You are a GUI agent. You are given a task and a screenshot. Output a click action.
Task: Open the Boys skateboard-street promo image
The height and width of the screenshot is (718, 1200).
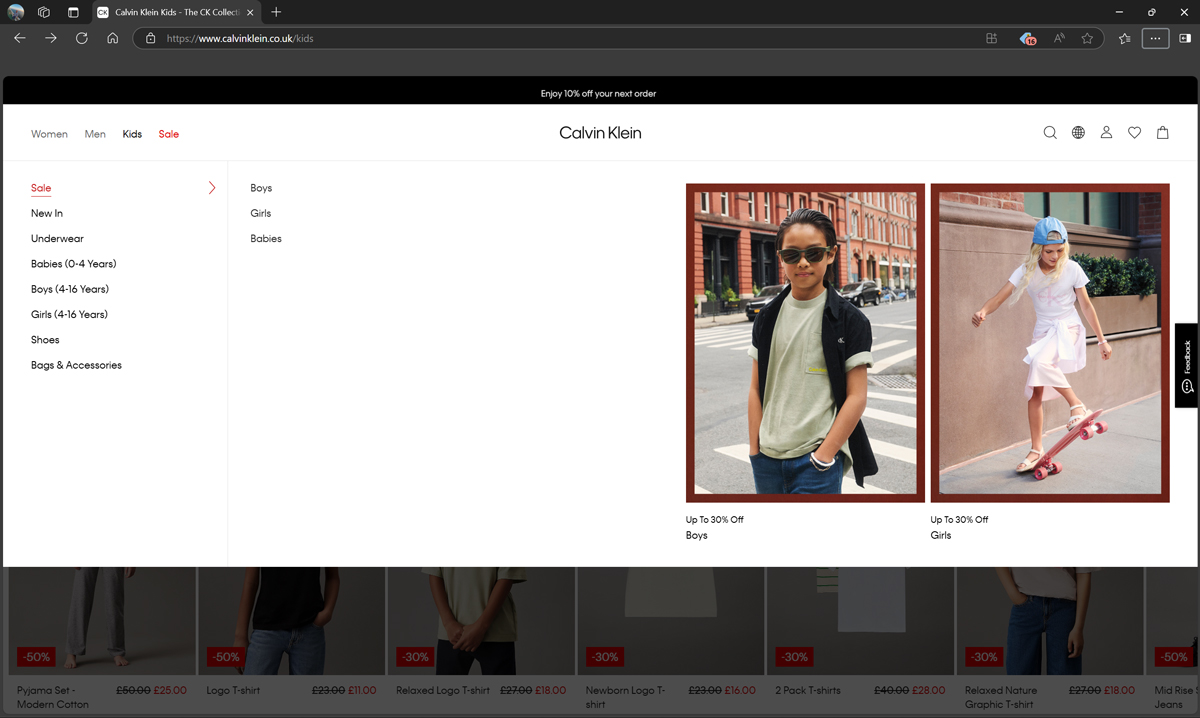[x=805, y=342]
